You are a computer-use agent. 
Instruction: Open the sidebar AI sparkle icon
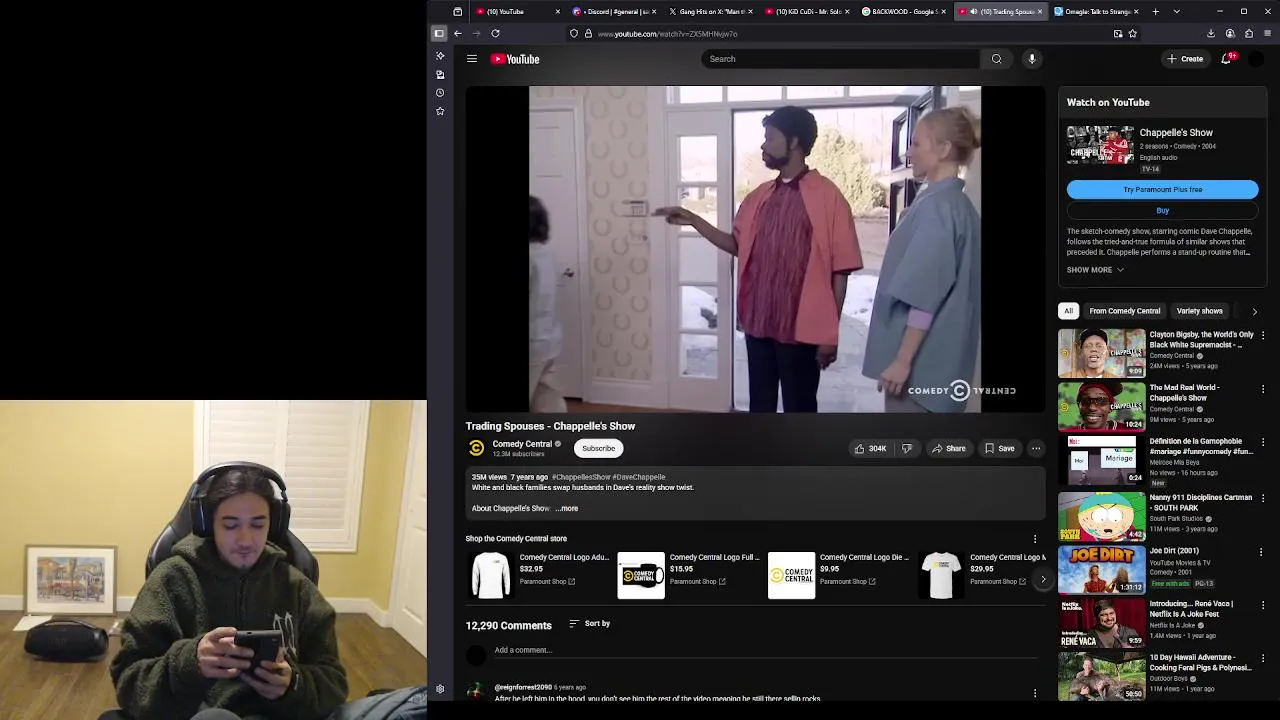coord(440,56)
